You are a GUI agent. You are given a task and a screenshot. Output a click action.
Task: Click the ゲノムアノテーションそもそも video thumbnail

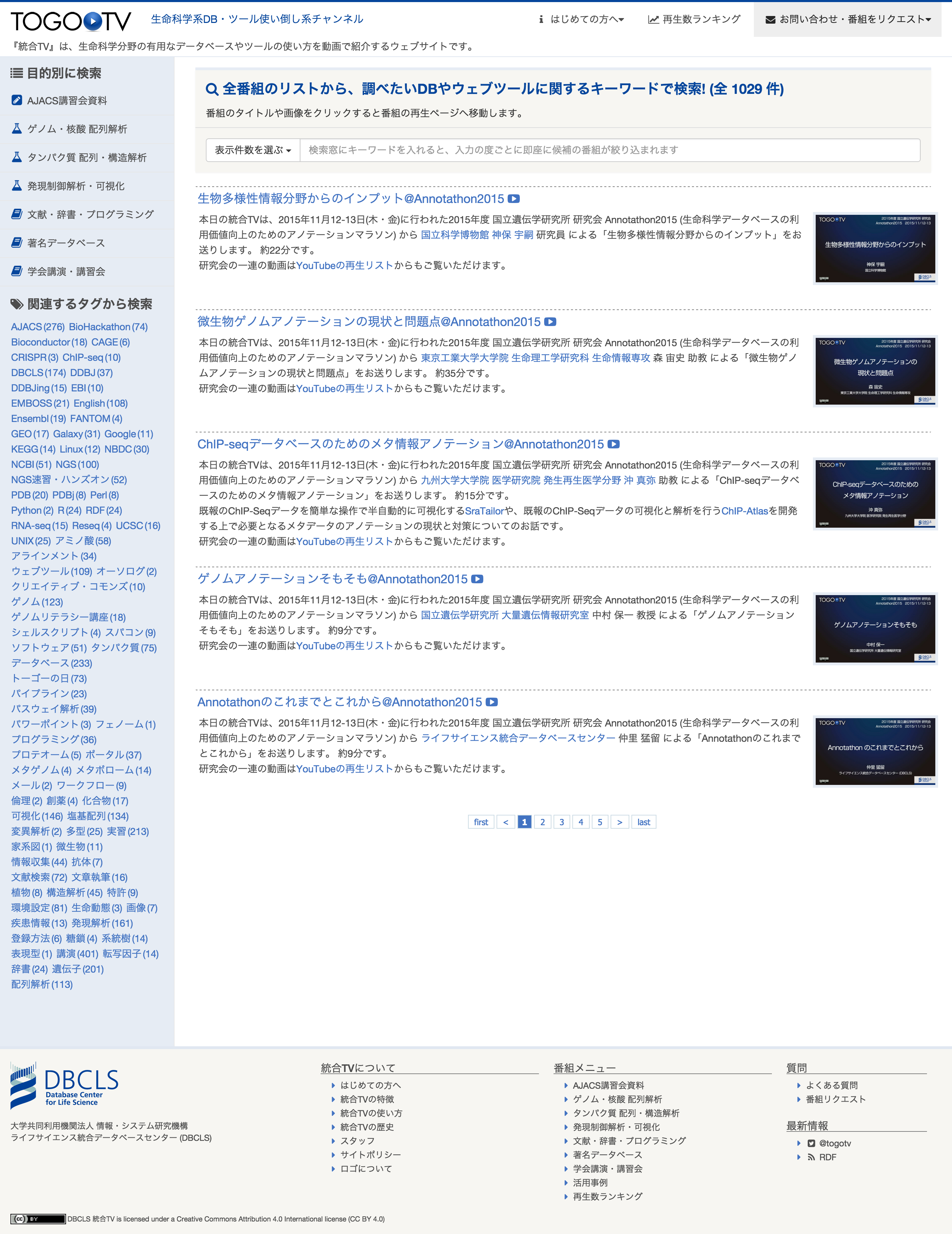point(874,629)
